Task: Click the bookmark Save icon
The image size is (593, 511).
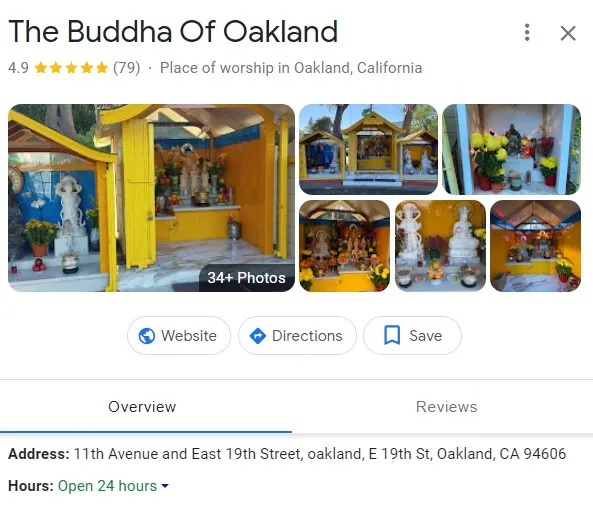Action: 392,335
